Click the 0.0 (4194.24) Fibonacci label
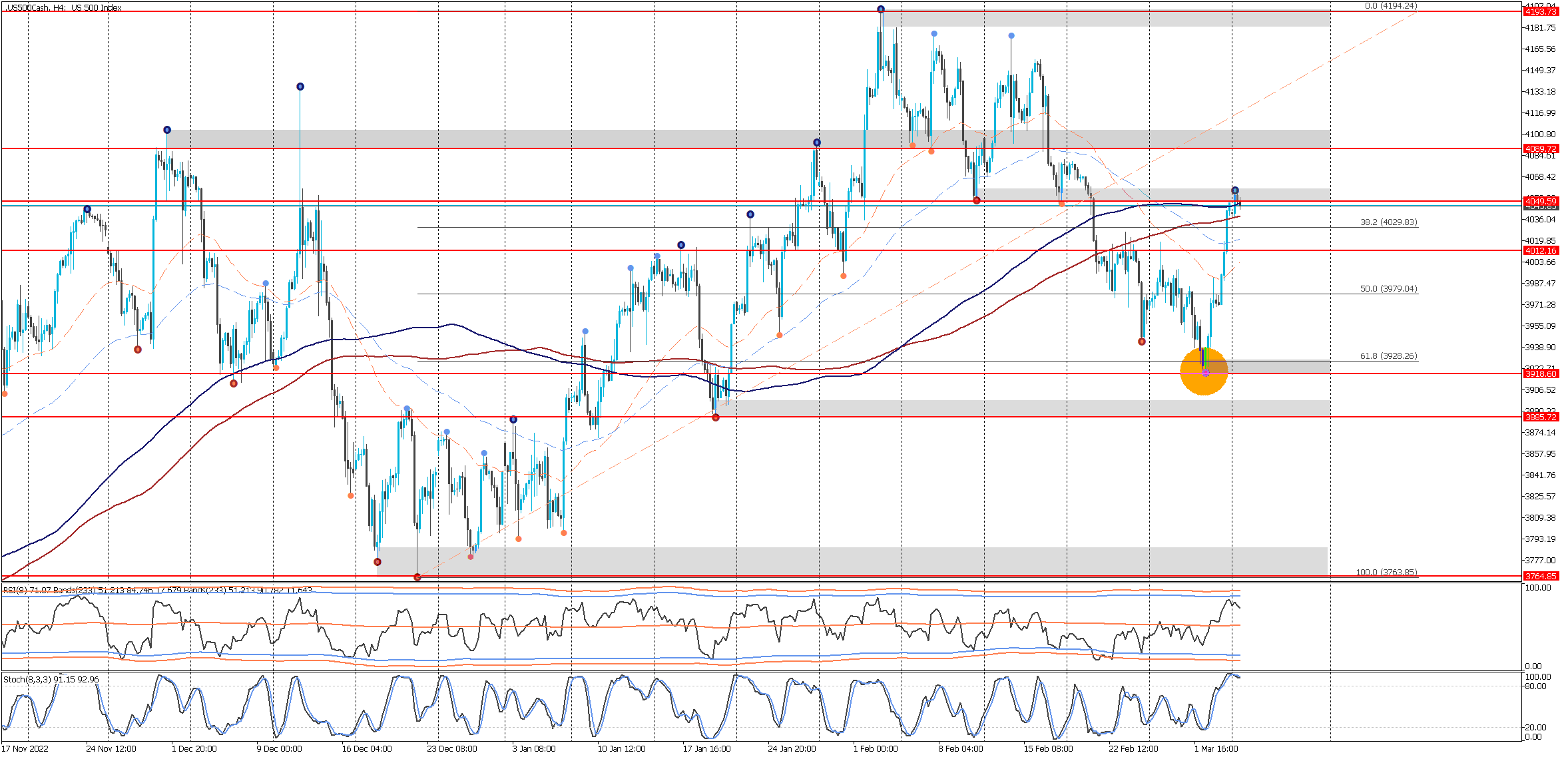 [1390, 6]
